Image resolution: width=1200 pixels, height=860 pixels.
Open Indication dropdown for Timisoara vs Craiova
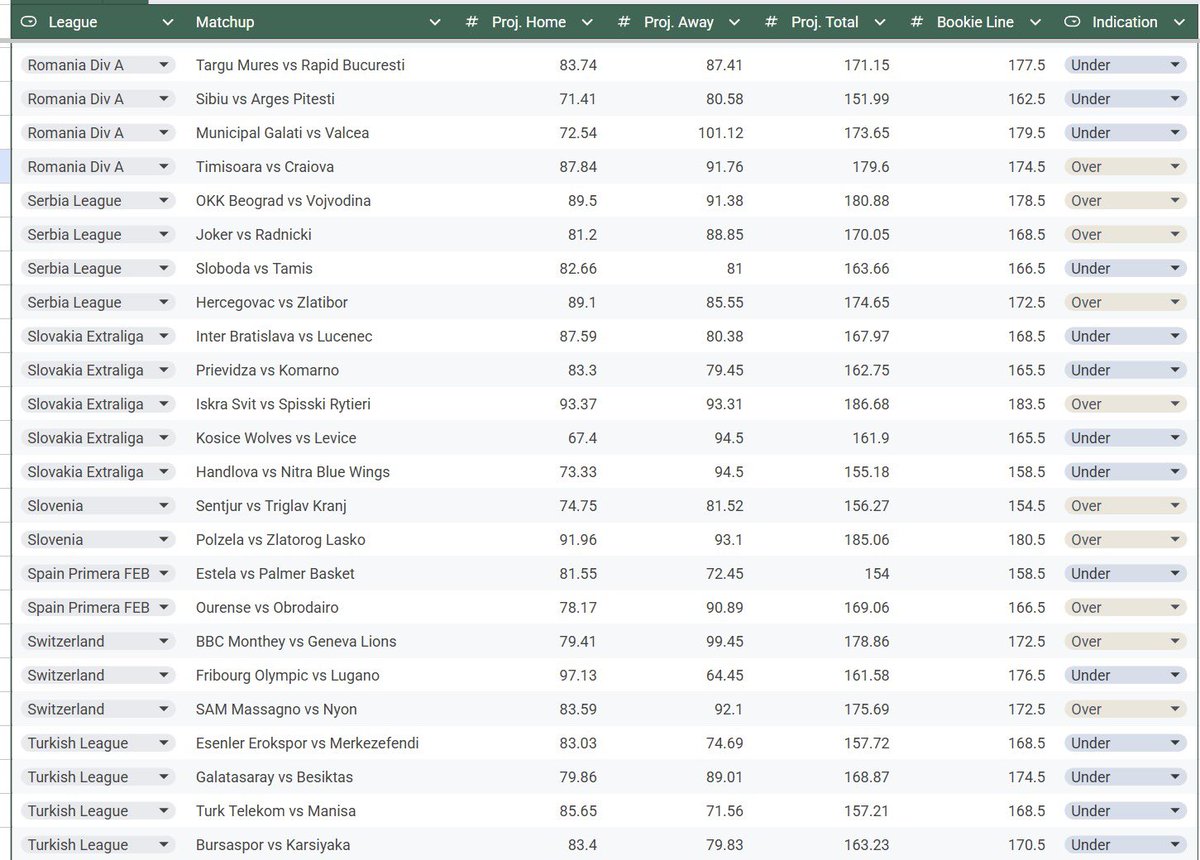[x=1175, y=167]
